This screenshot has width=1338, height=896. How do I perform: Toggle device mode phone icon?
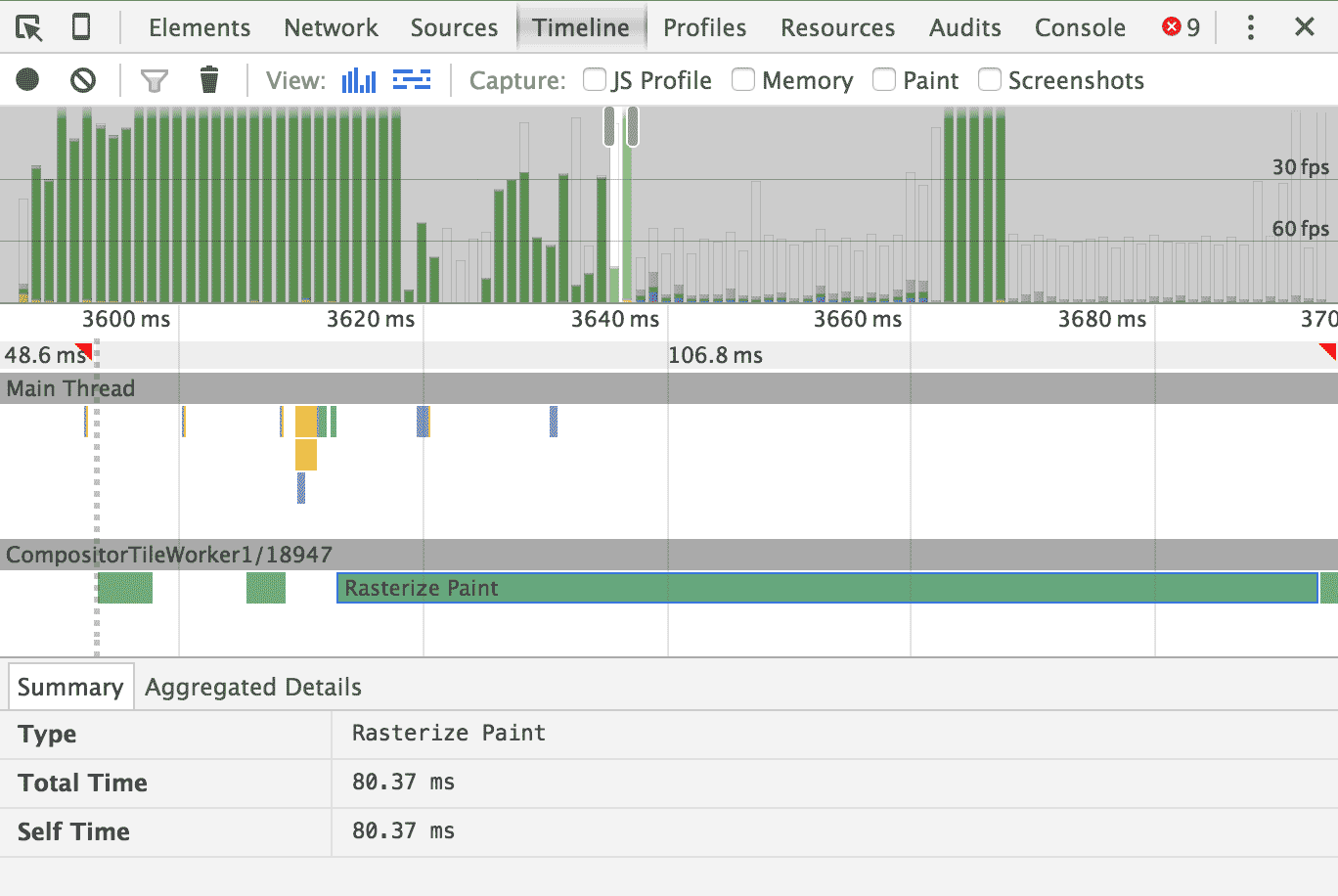[81, 27]
